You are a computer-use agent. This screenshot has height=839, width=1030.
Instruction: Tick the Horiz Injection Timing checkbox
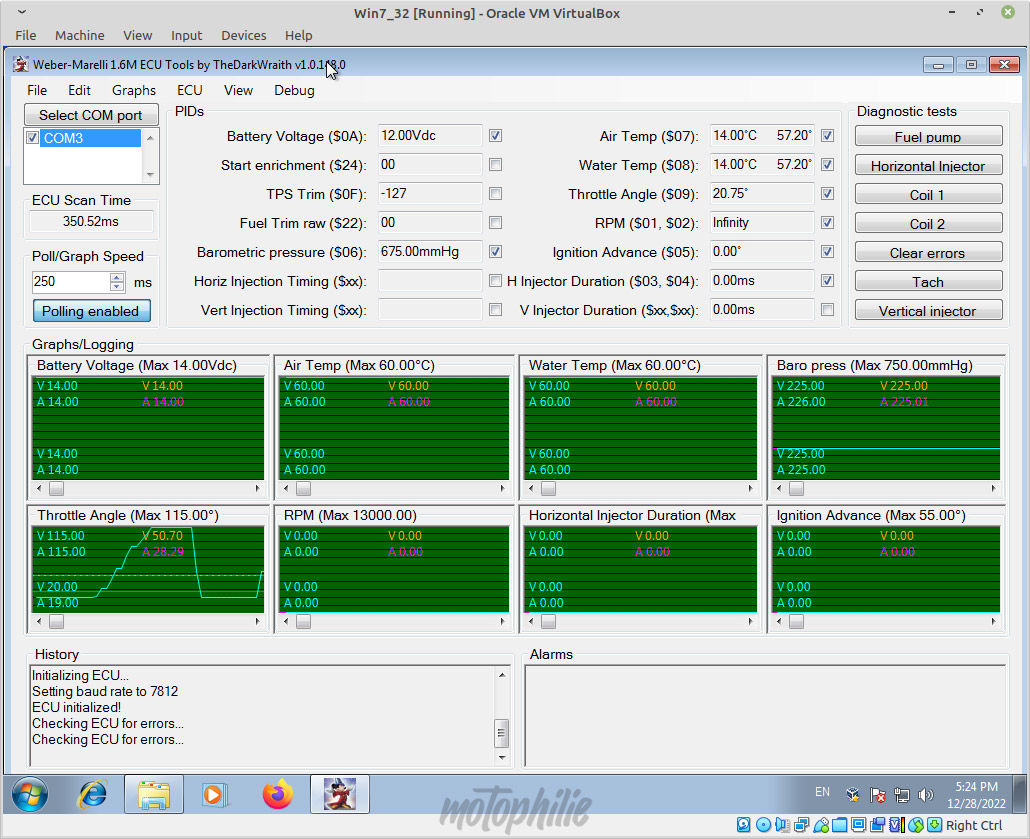495,281
